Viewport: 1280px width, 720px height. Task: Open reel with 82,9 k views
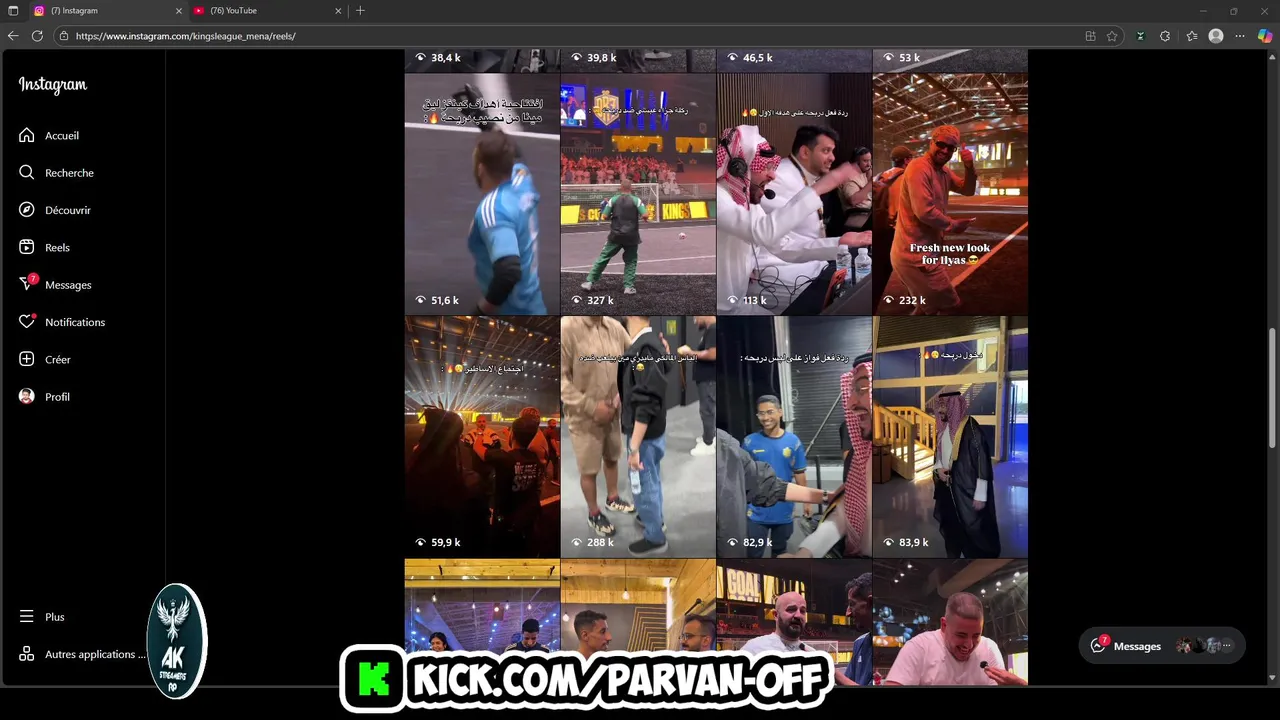point(794,437)
